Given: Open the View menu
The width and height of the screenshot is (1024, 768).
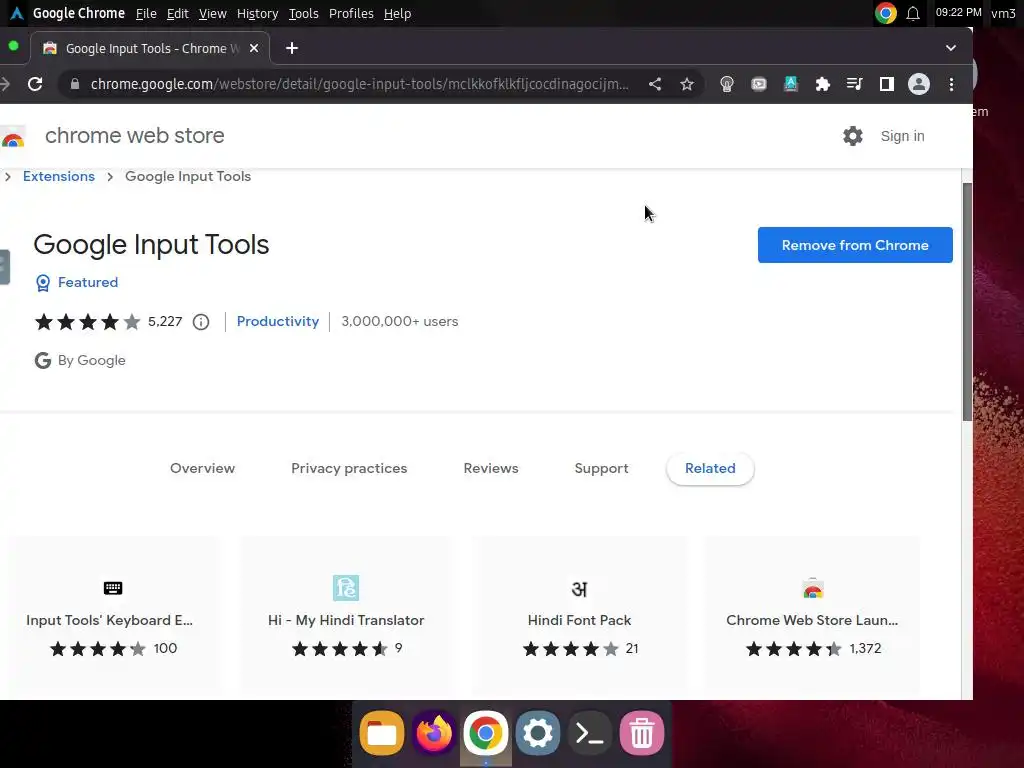Looking at the screenshot, I should pyautogui.click(x=212, y=14).
